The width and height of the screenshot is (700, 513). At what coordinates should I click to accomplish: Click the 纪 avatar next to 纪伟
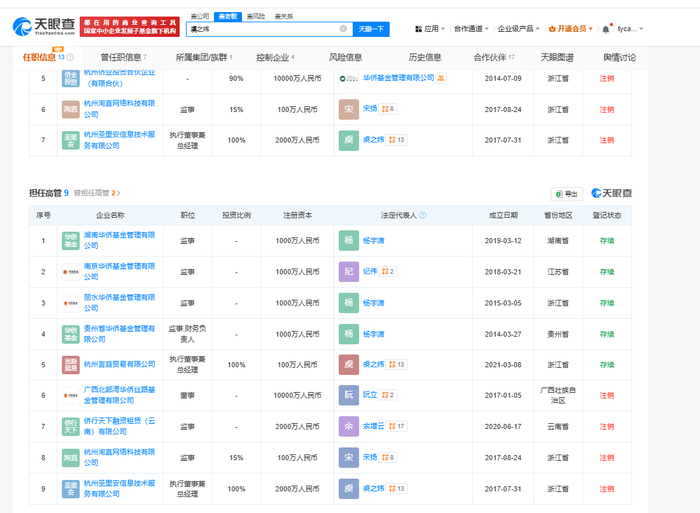[348, 271]
